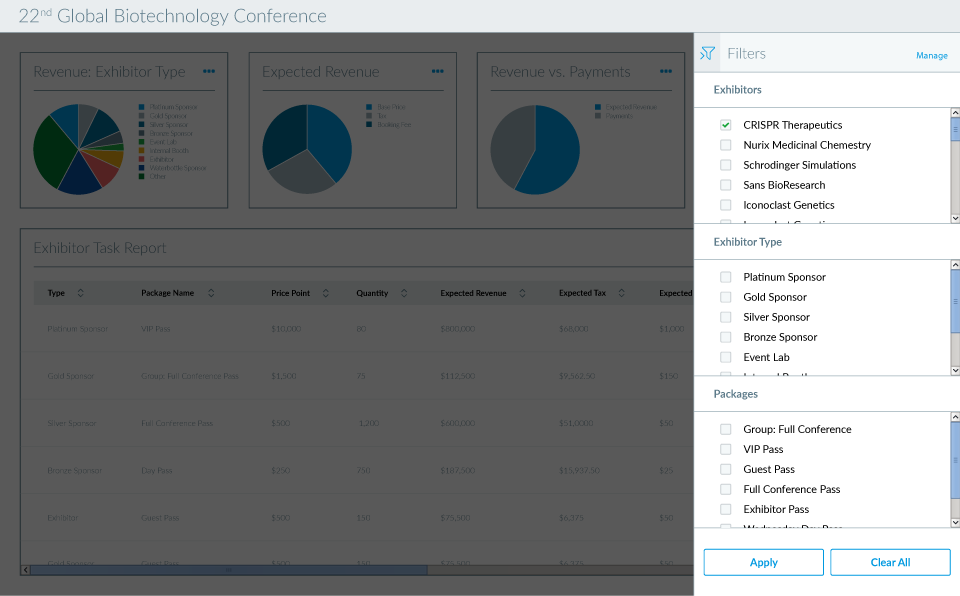Check Silver Sponsor type filter
Screen dimensions: 960x596
pyautogui.click(x=726, y=317)
